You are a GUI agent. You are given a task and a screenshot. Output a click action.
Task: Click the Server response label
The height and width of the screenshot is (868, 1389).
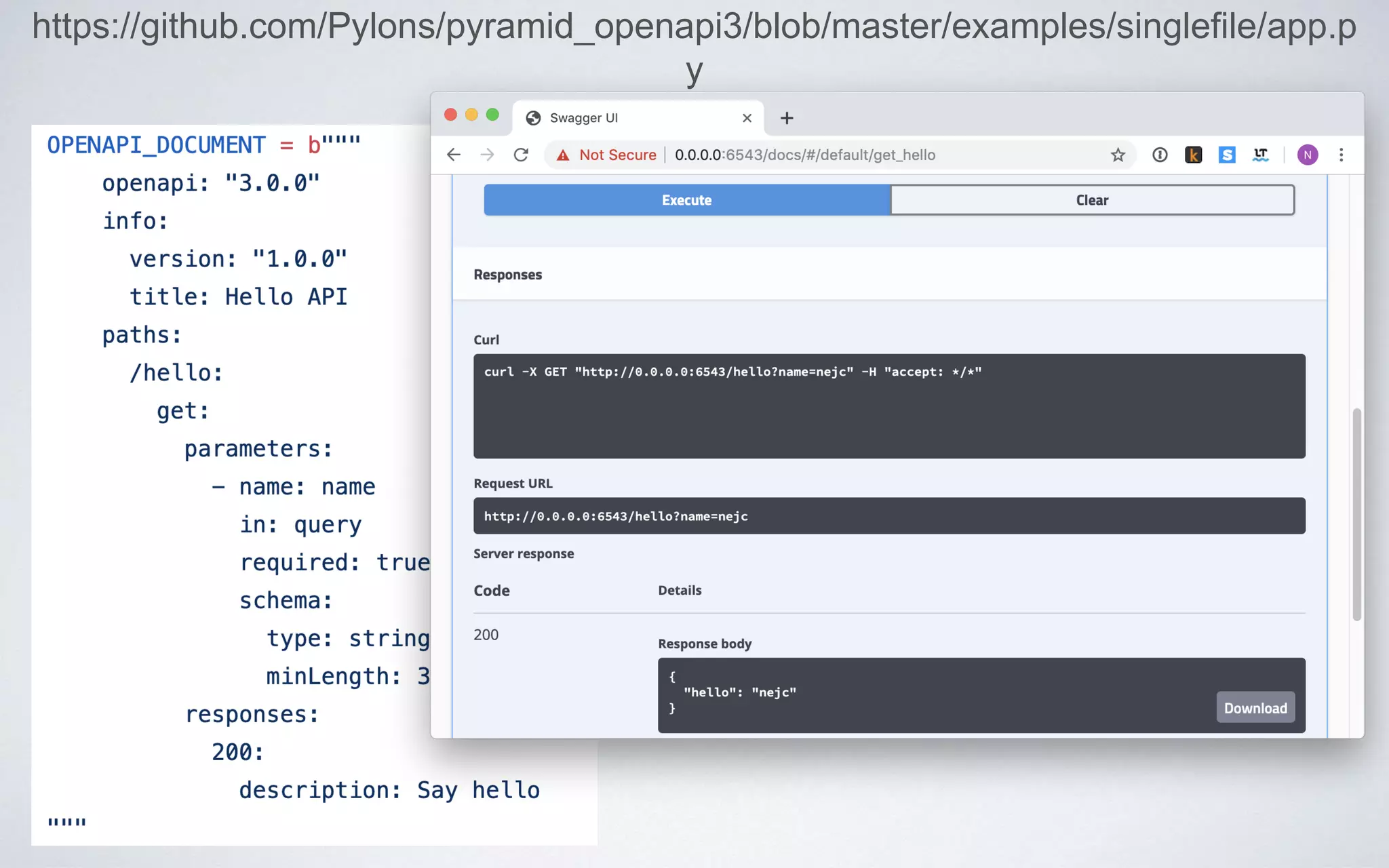524,553
